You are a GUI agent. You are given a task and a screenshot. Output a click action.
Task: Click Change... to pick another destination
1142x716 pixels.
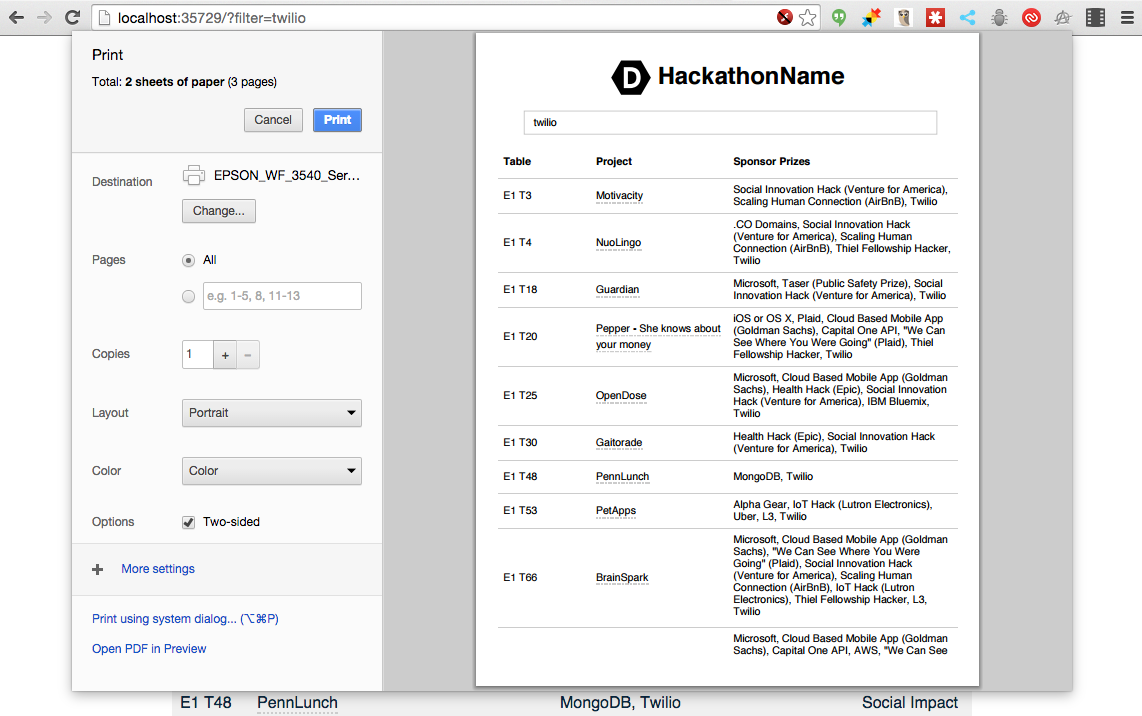pyautogui.click(x=218, y=211)
